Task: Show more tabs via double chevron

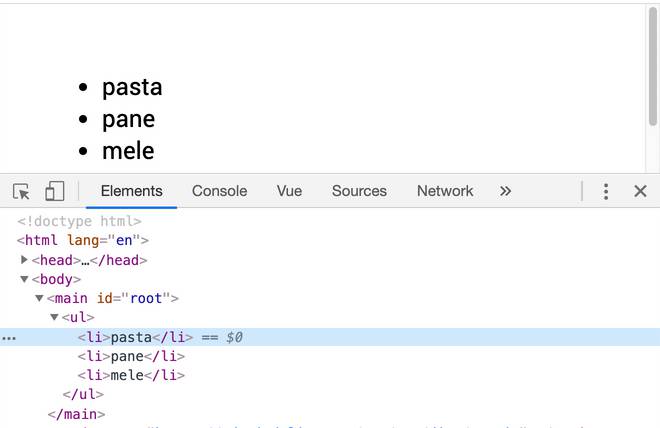Action: (505, 191)
